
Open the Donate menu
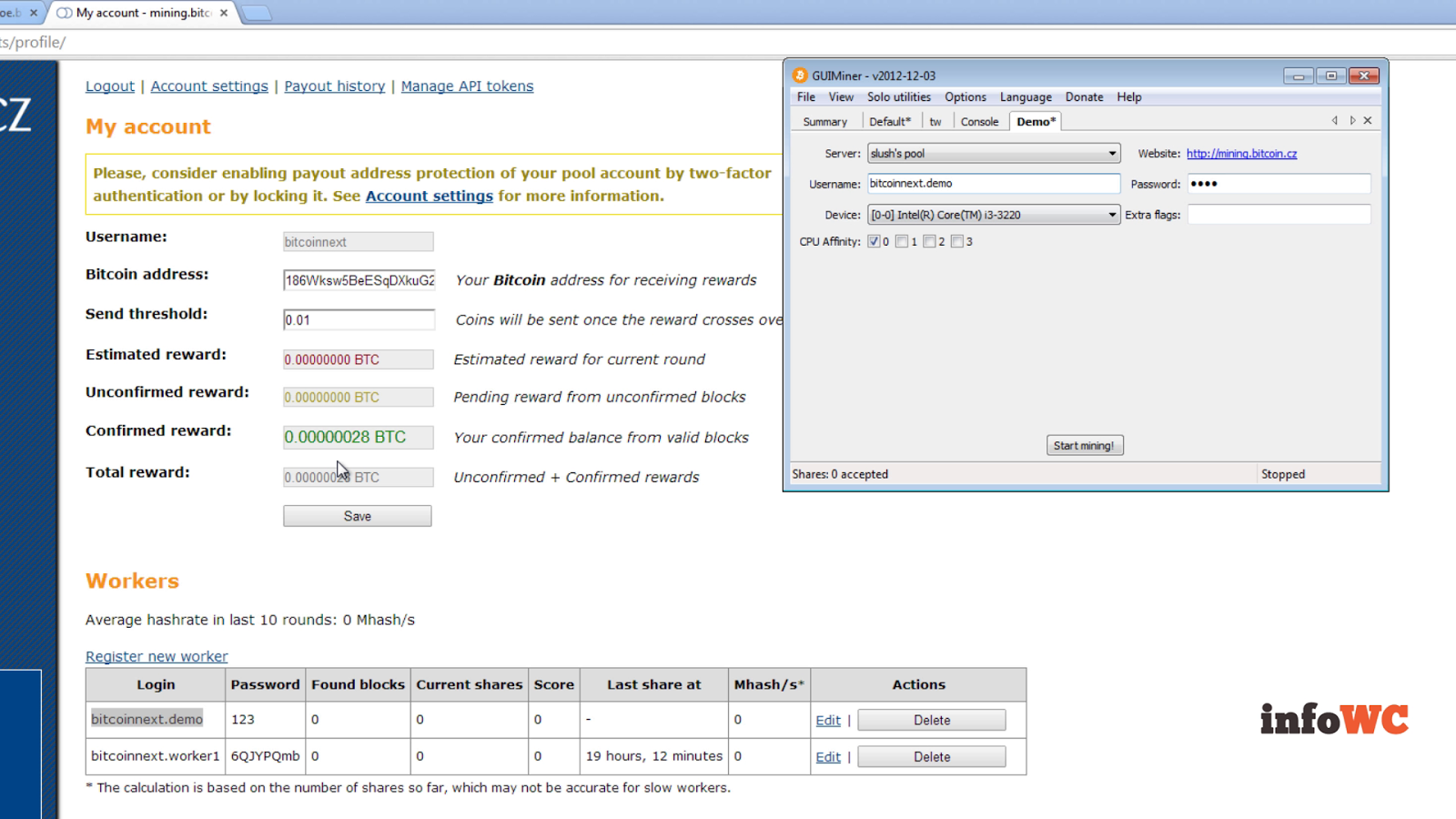coord(1084,96)
